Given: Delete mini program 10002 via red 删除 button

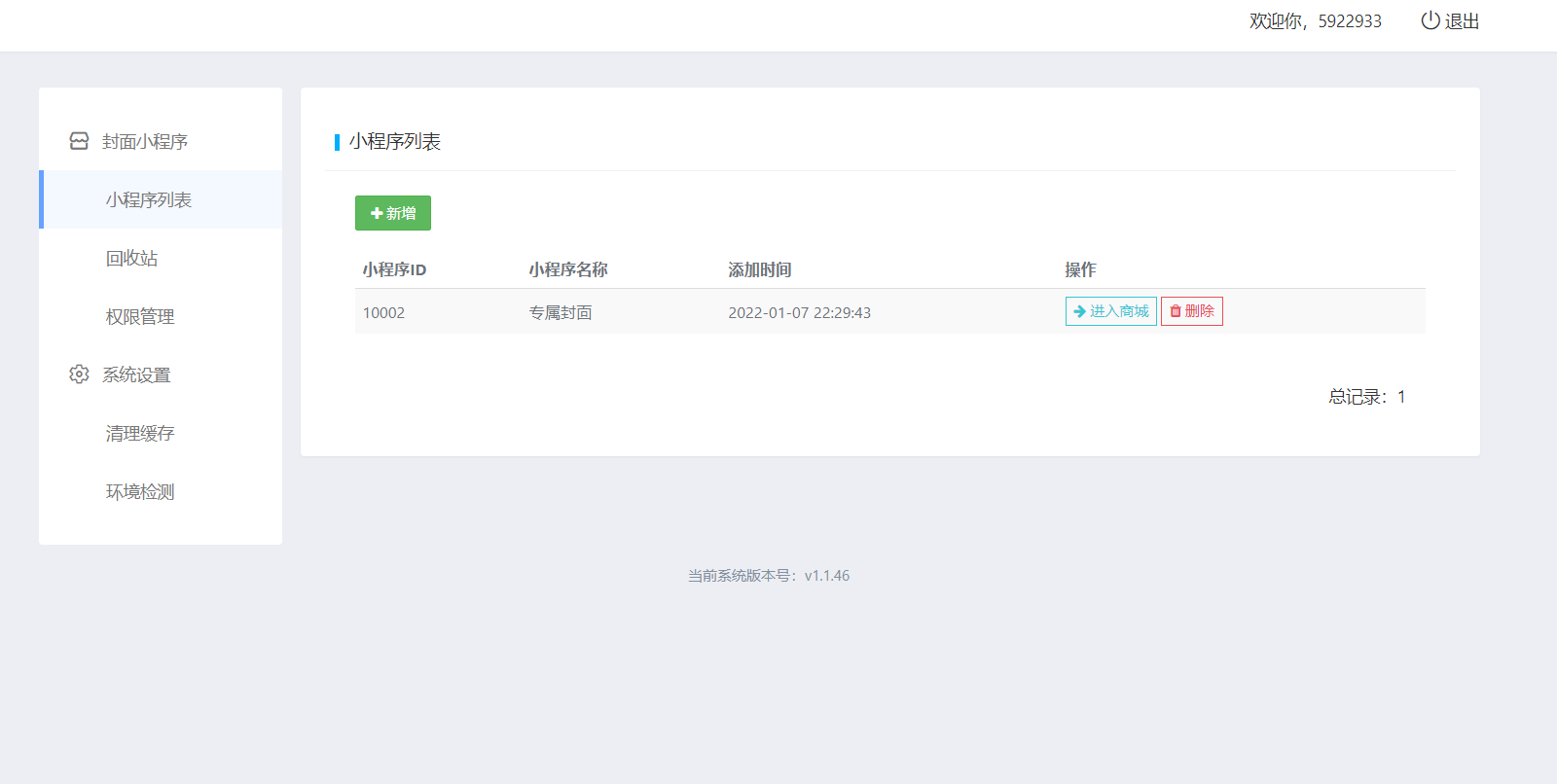Looking at the screenshot, I should coord(1191,311).
